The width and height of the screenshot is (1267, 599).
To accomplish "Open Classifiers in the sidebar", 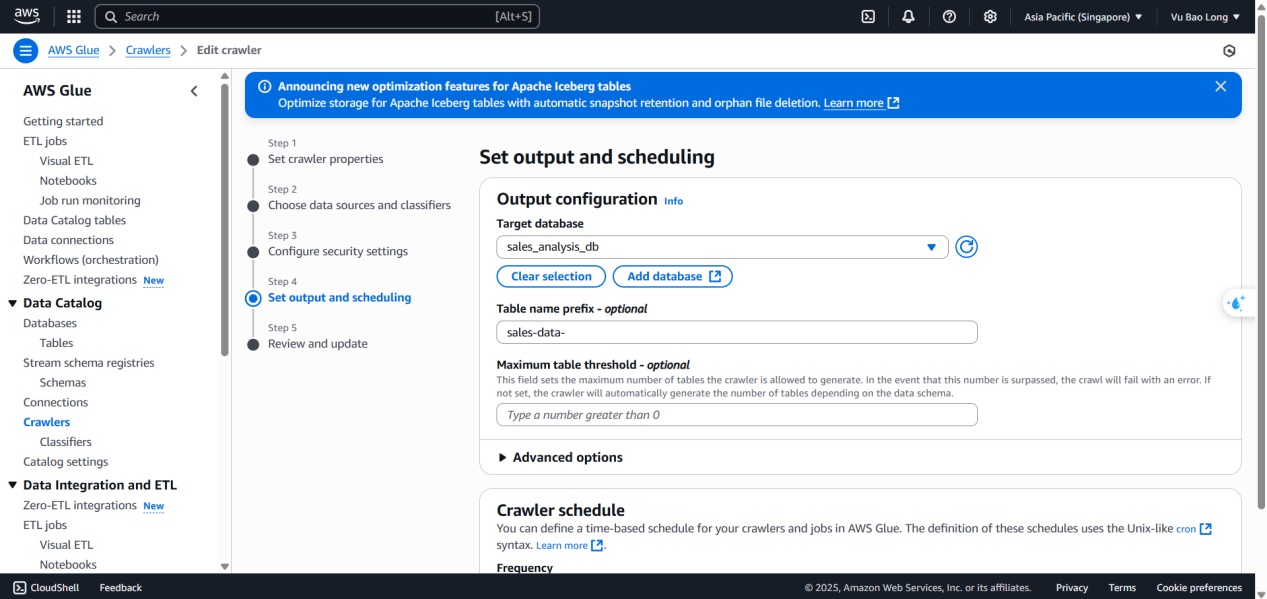I will click(x=66, y=442).
